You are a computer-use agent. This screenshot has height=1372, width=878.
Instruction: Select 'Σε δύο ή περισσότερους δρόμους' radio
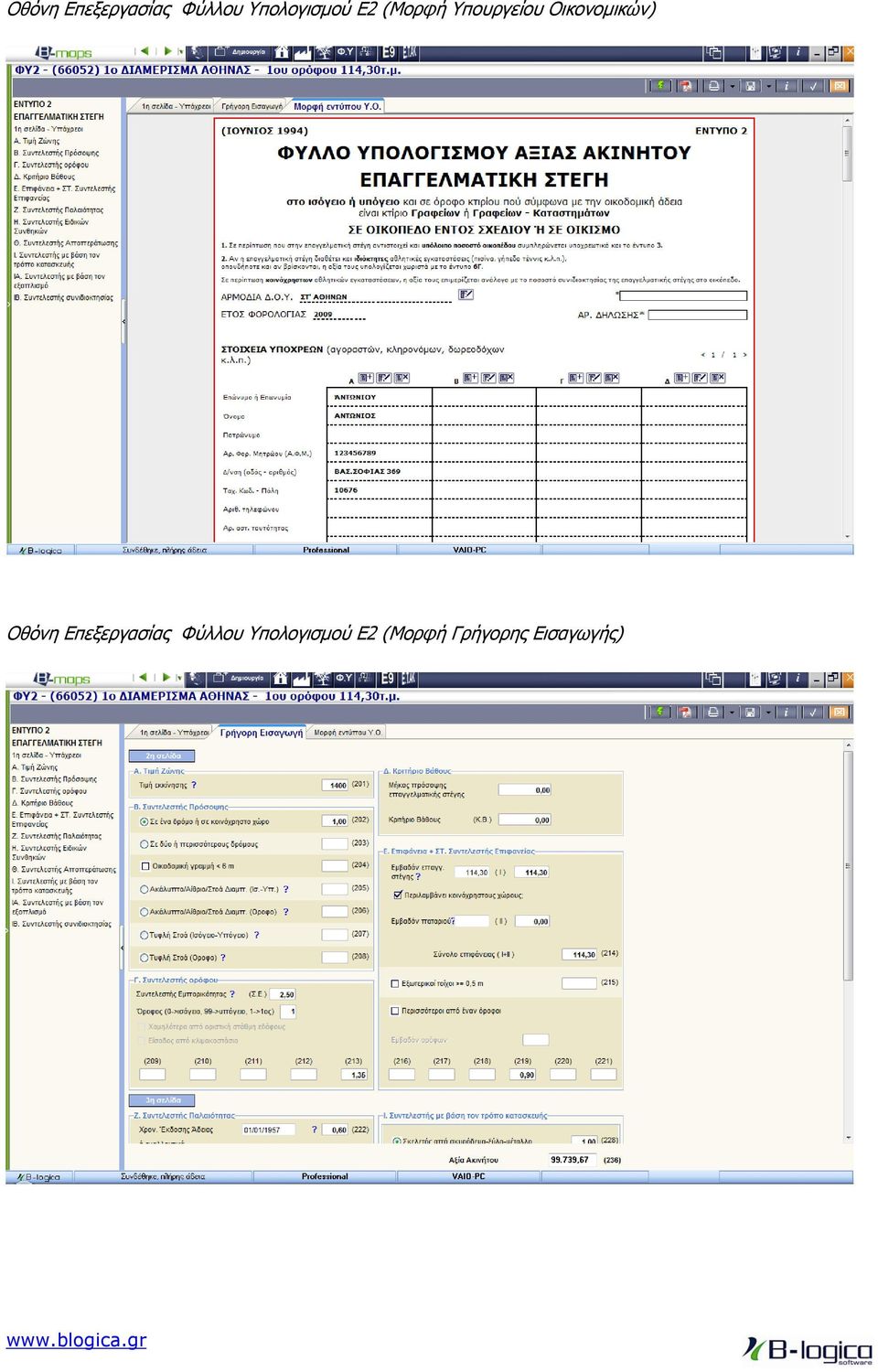coord(145,844)
